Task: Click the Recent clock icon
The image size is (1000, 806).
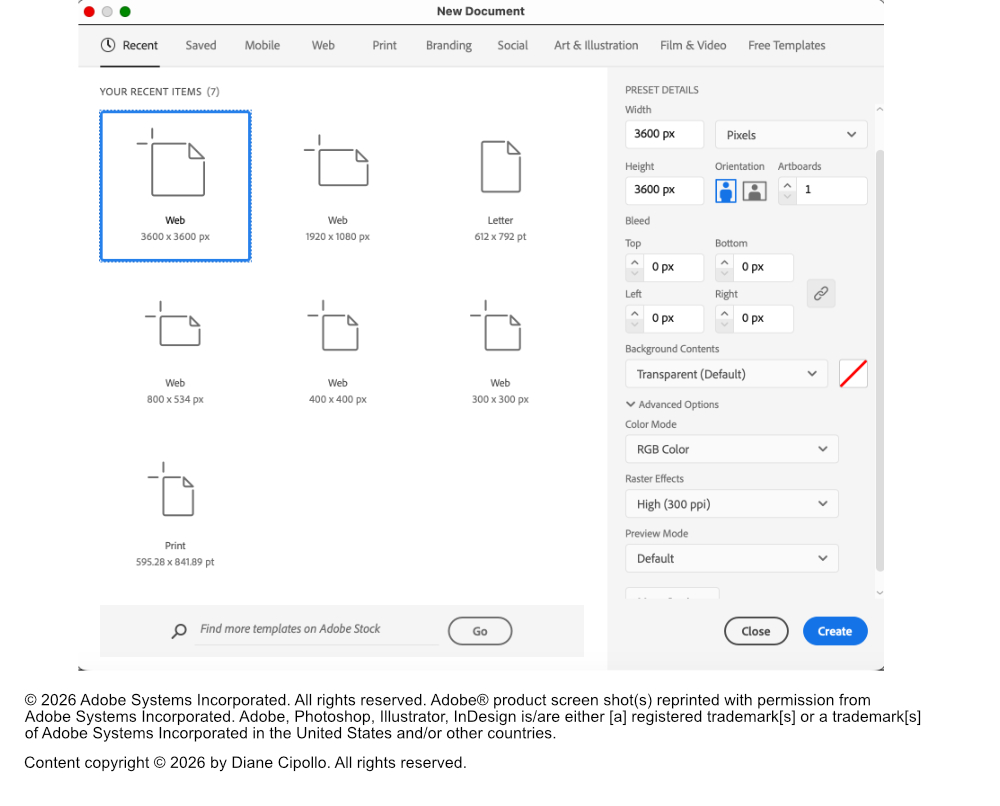Action: tap(108, 45)
